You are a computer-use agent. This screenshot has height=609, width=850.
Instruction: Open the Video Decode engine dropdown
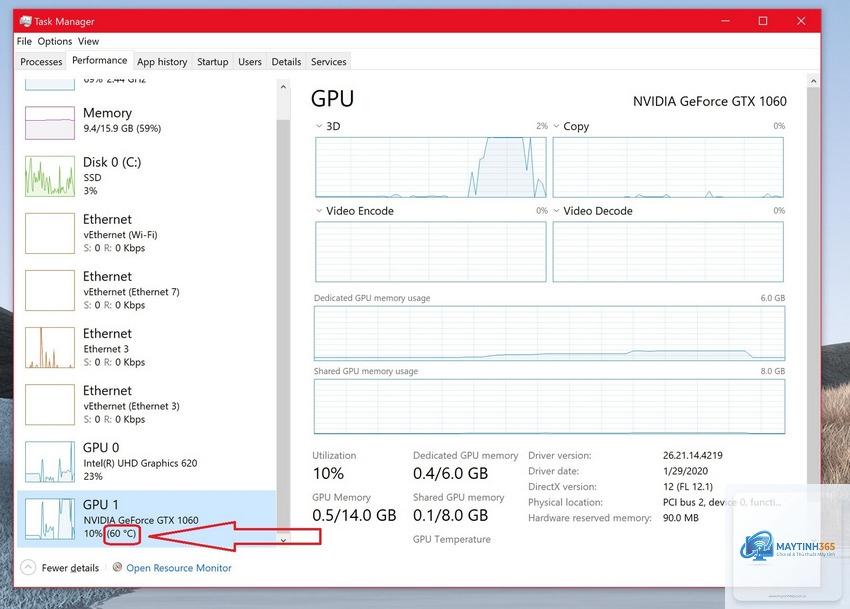click(556, 210)
